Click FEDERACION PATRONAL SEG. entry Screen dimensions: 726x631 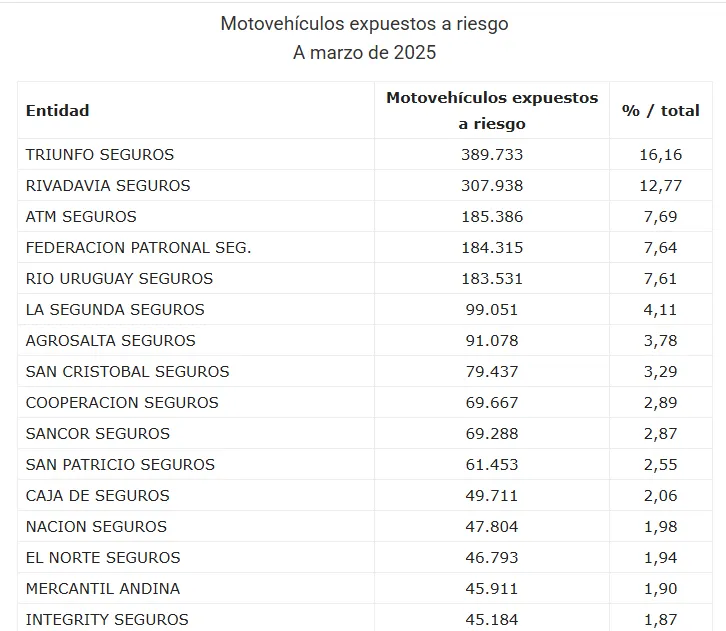point(138,248)
